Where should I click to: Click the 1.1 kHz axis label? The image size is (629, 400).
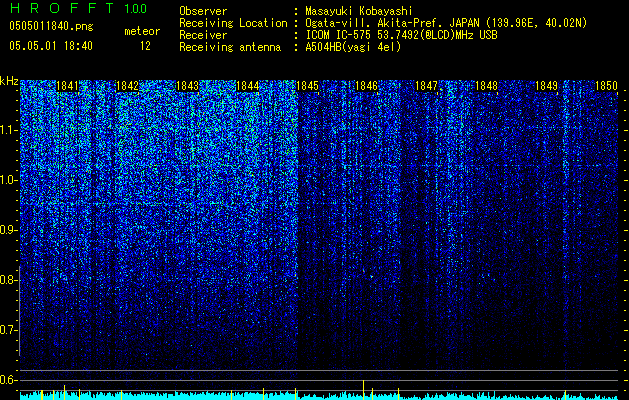pyautogui.click(x=9, y=130)
